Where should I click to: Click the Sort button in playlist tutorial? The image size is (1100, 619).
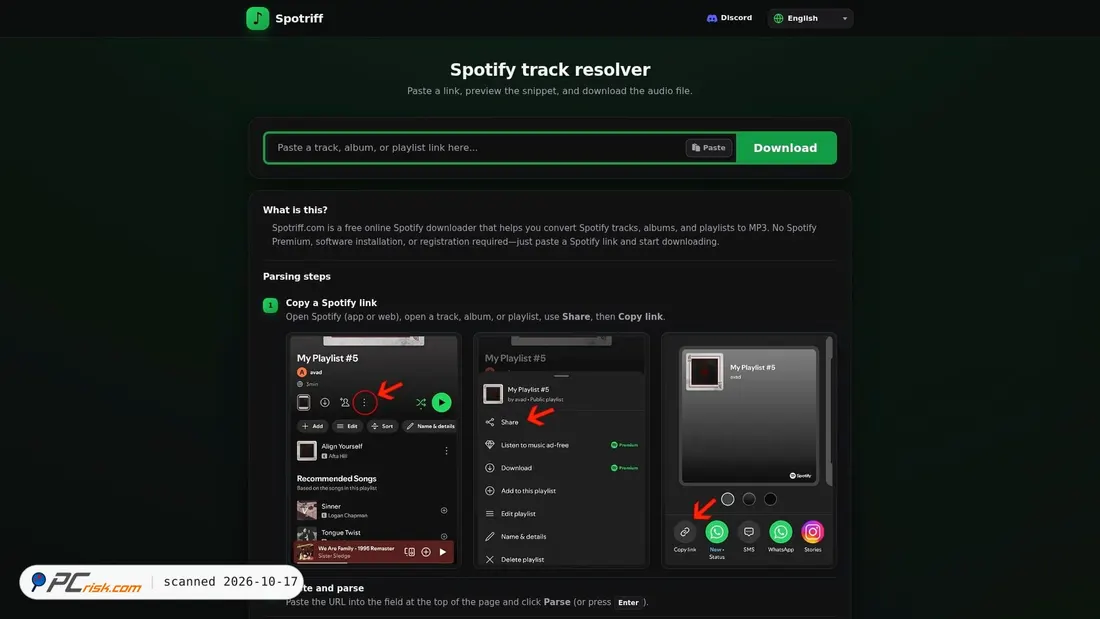[x=382, y=426]
